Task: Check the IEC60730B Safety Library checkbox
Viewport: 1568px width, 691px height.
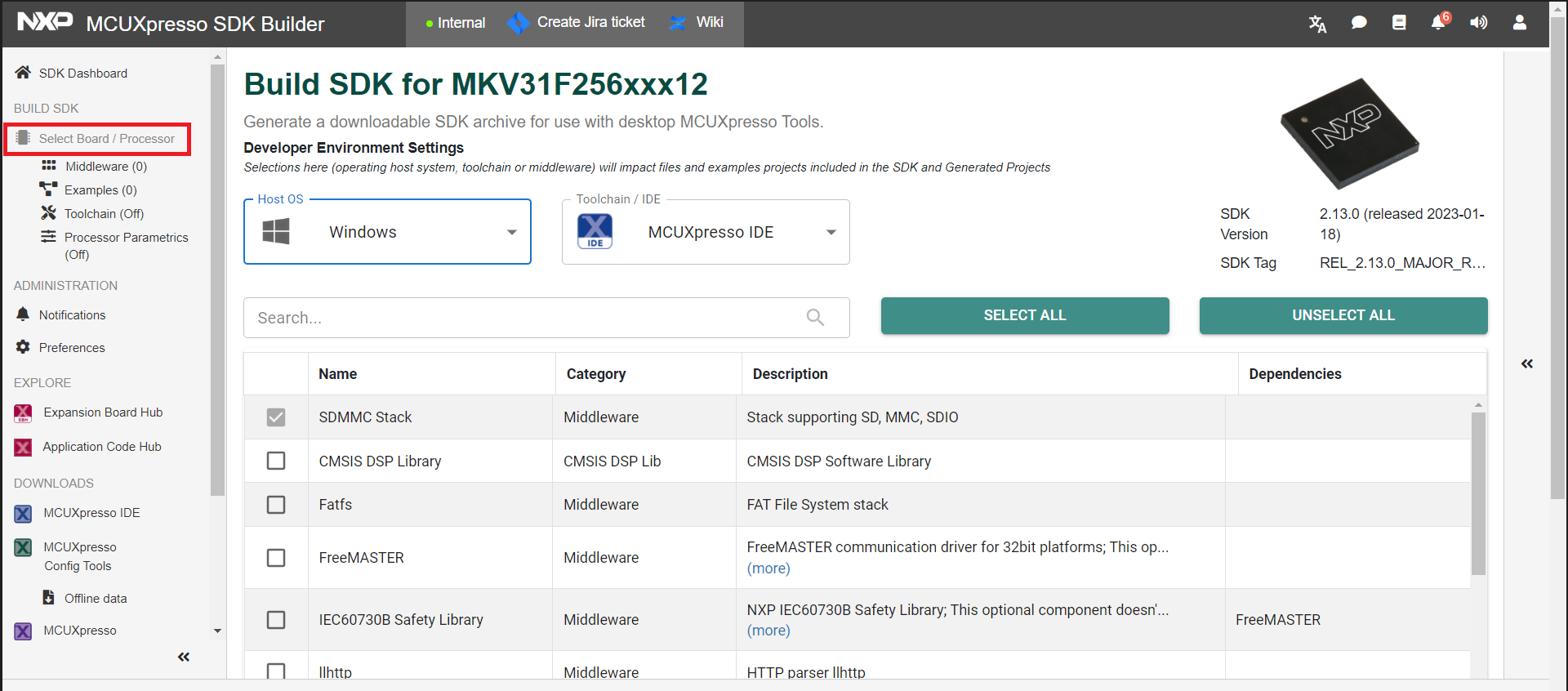Action: click(x=276, y=620)
